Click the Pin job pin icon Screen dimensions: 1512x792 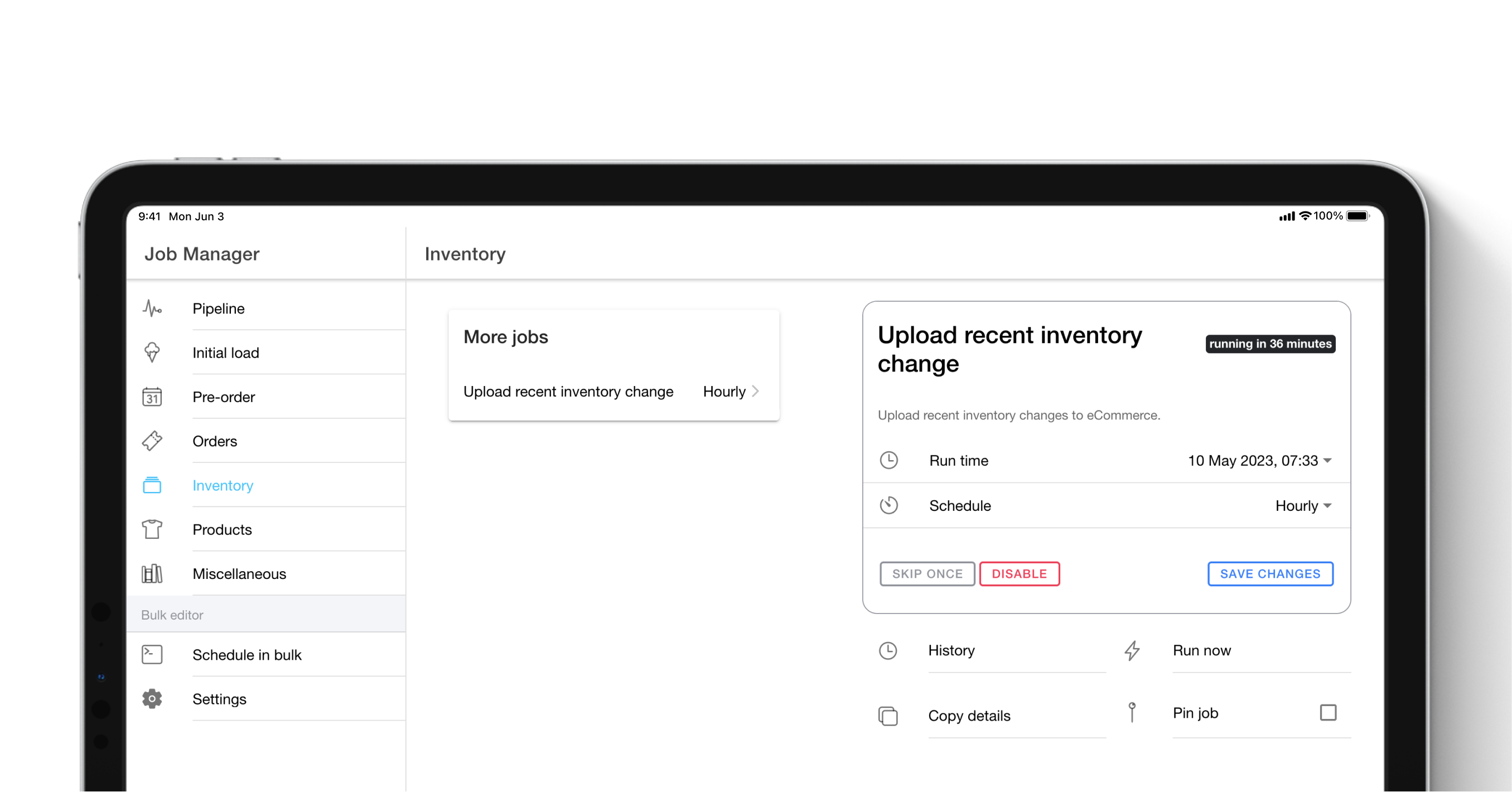tap(1132, 713)
